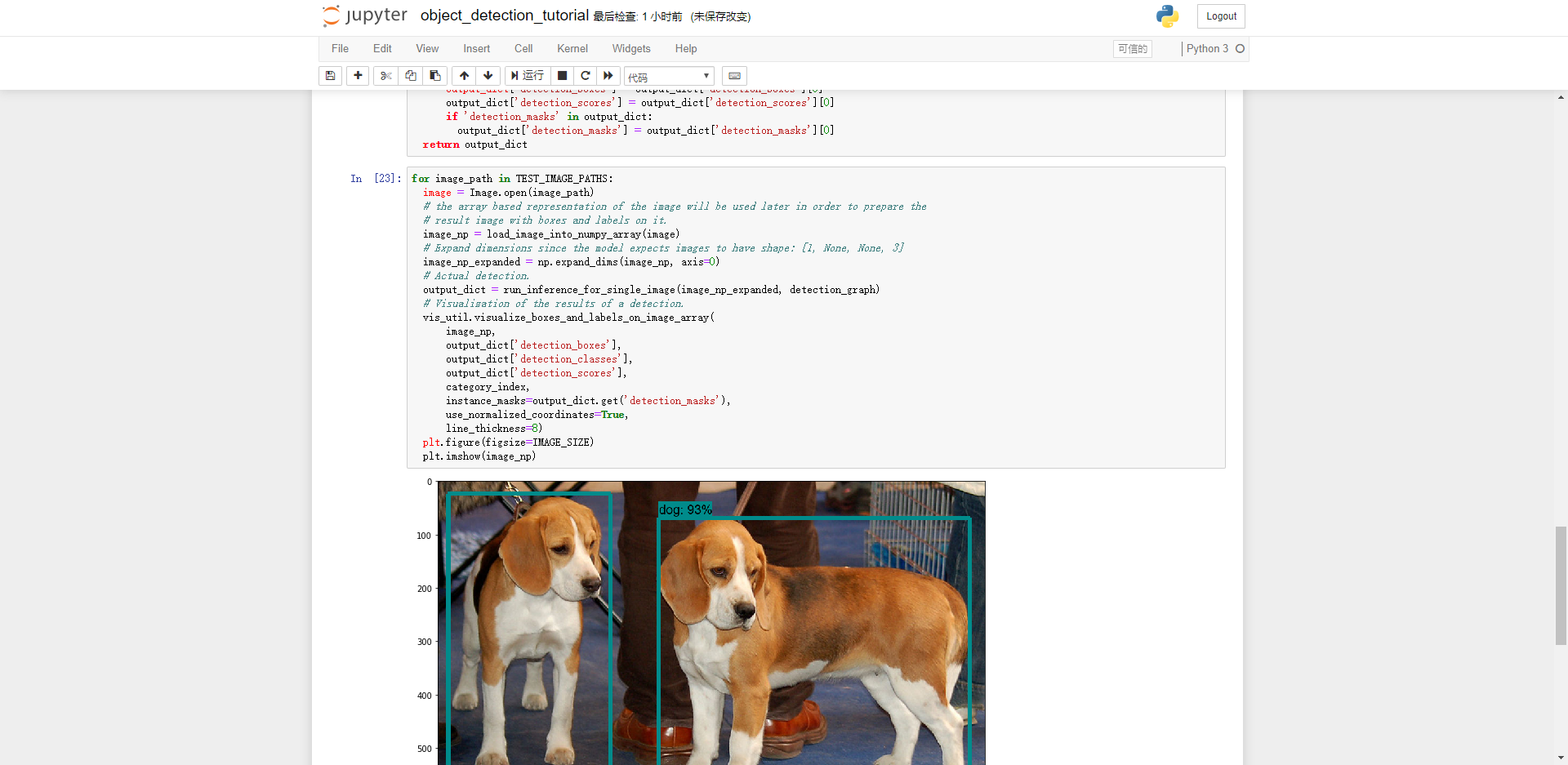Save the notebook with the floppy disk icon
The image size is (1568, 765).
tap(330, 76)
